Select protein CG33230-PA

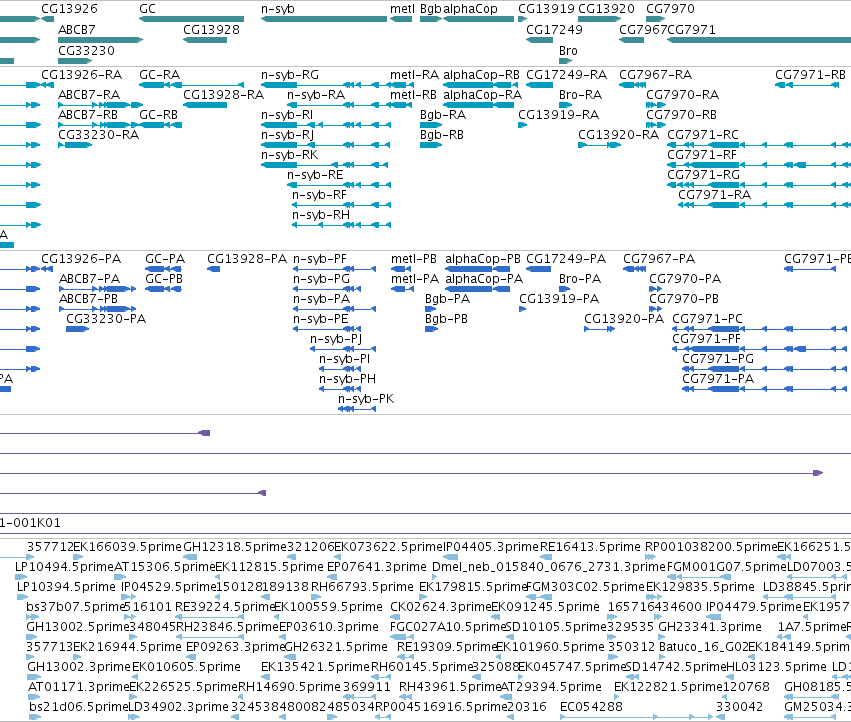click(x=77, y=329)
